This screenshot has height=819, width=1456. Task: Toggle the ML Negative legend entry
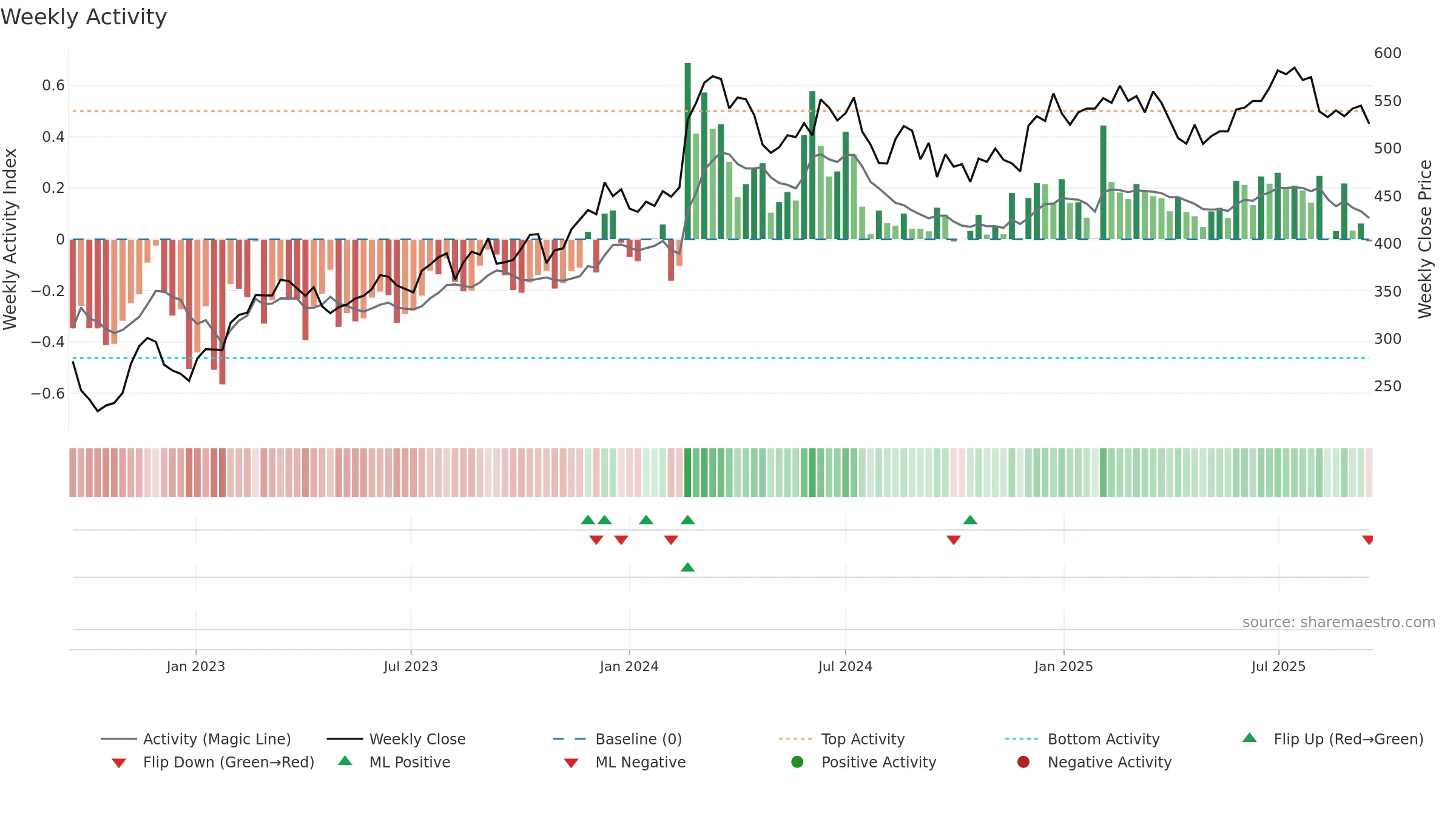click(x=625, y=762)
